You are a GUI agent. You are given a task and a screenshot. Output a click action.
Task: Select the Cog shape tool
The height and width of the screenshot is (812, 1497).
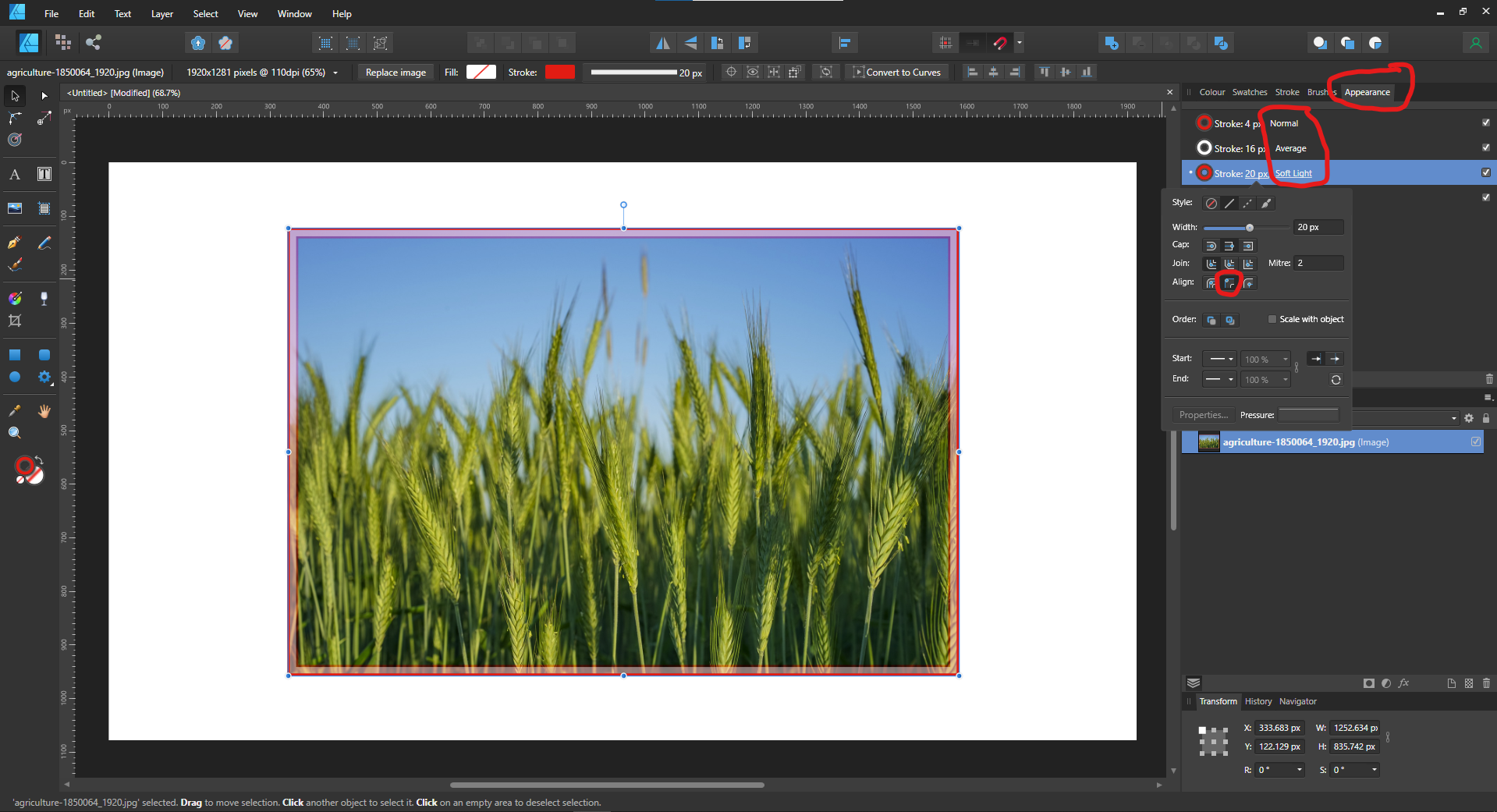[44, 377]
